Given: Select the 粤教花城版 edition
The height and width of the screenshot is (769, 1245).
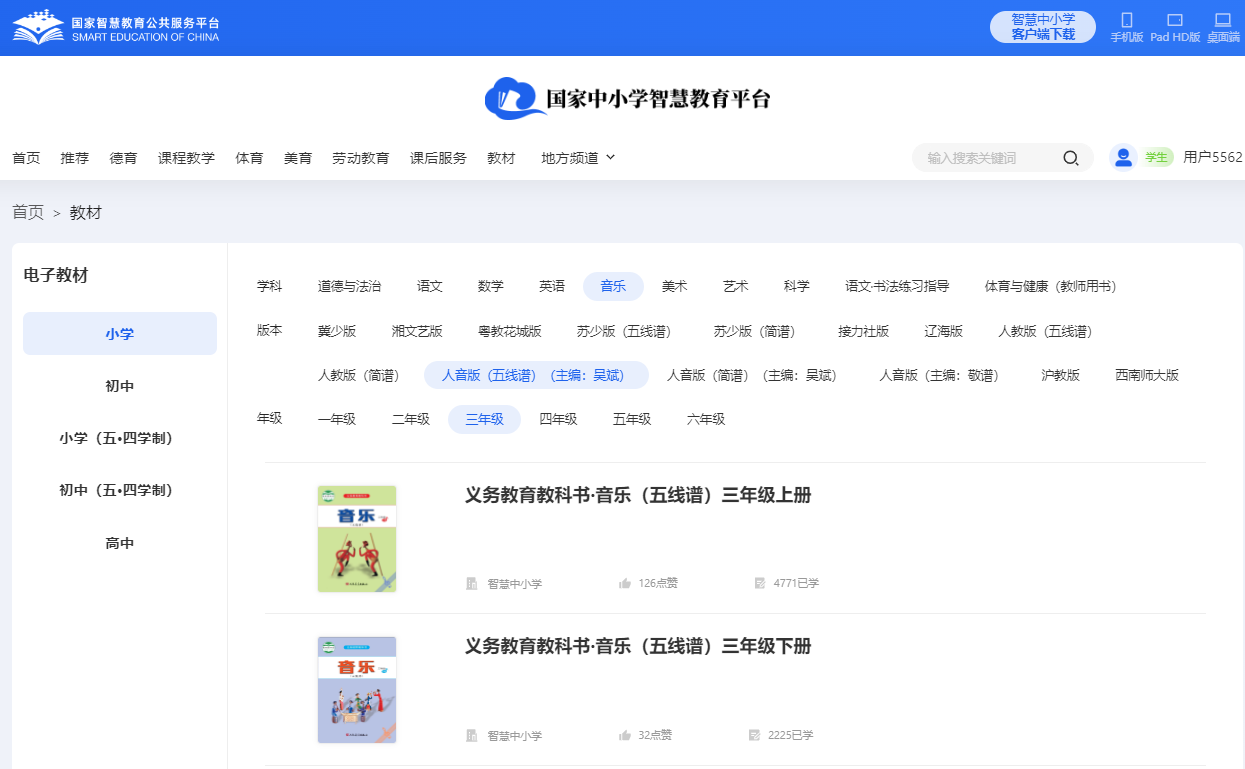Looking at the screenshot, I should [510, 331].
